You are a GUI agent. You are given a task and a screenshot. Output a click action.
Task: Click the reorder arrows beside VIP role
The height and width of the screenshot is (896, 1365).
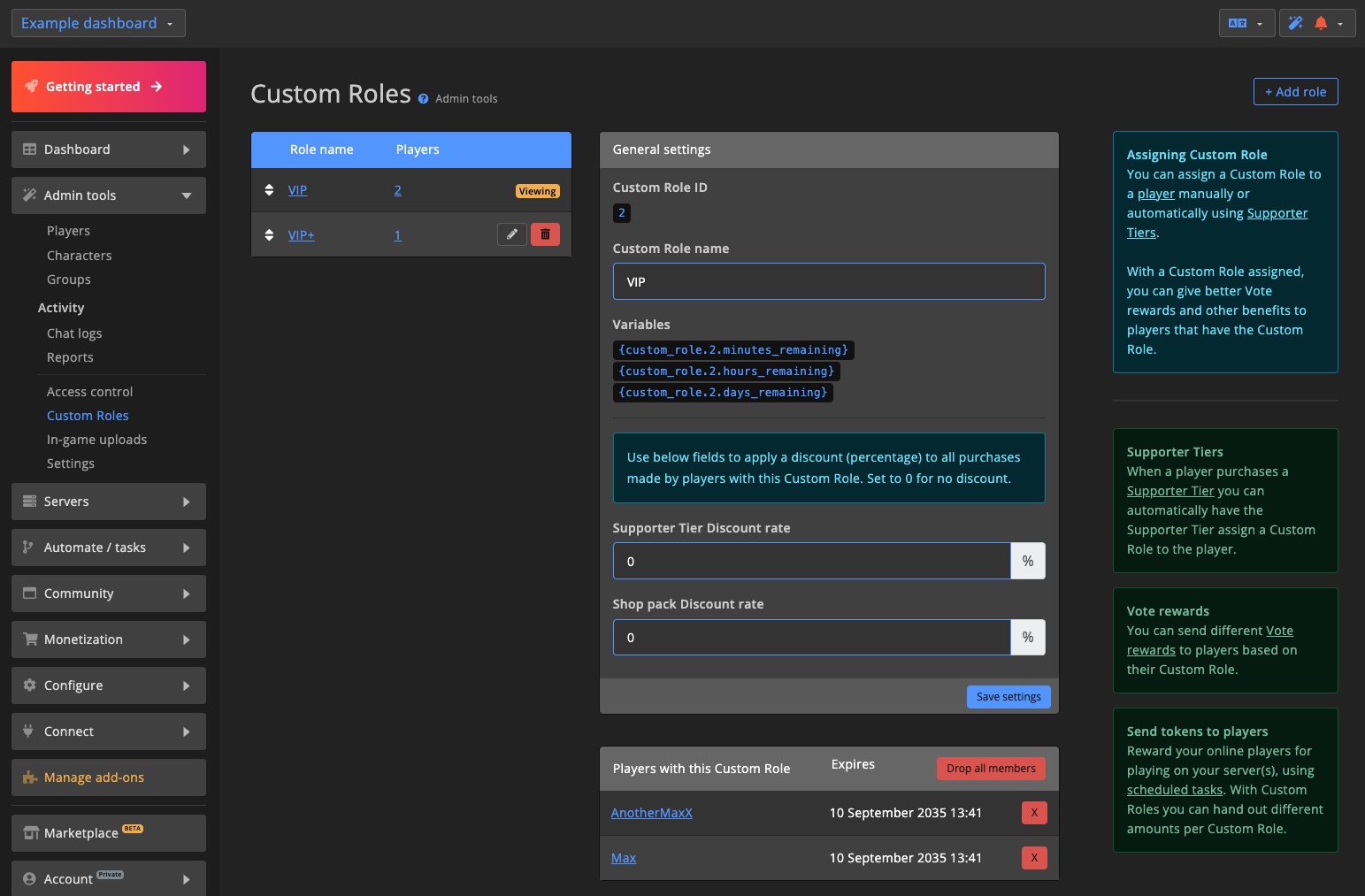pos(269,189)
